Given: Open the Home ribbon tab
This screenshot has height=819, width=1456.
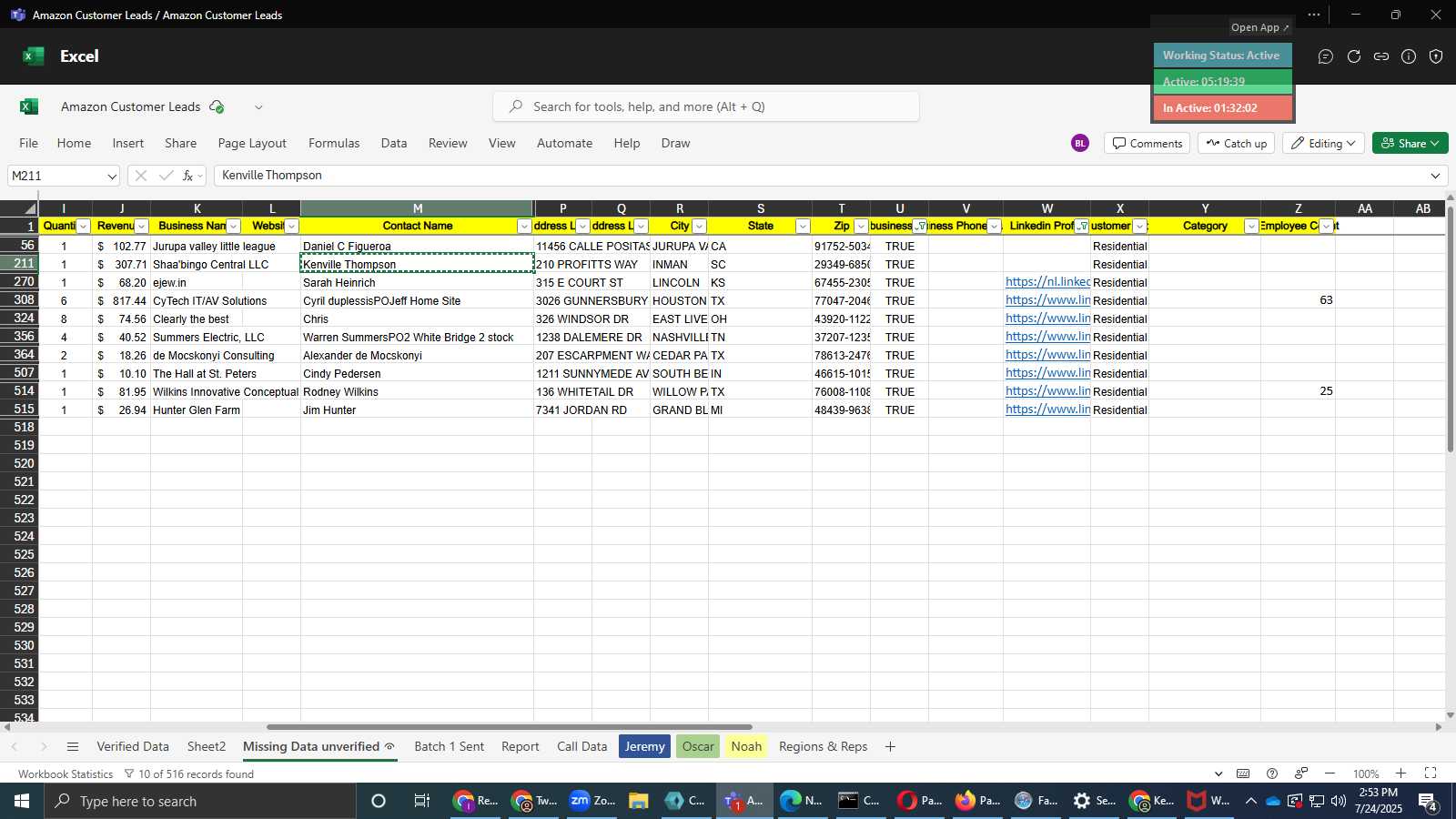Looking at the screenshot, I should coord(74,143).
